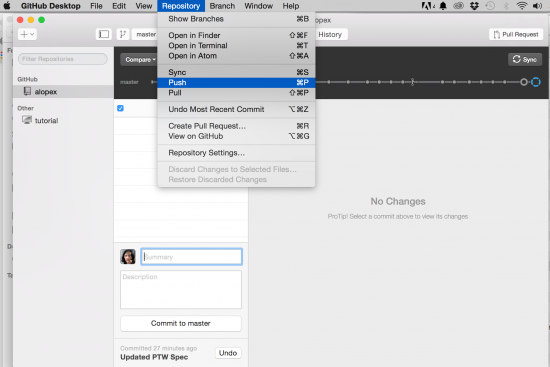Click the user avatar thumbnail
This screenshot has height=367, width=550.
coord(128,257)
